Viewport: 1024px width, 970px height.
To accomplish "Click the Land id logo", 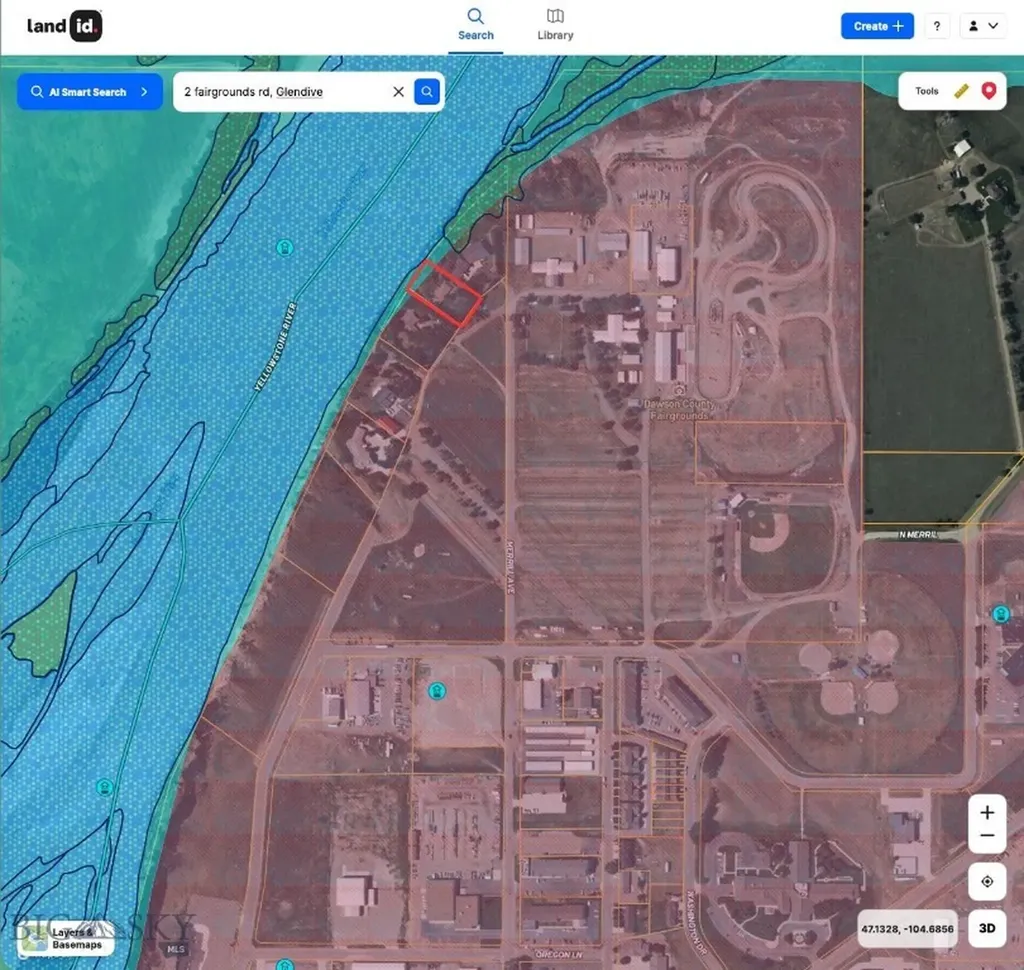I will [64, 26].
